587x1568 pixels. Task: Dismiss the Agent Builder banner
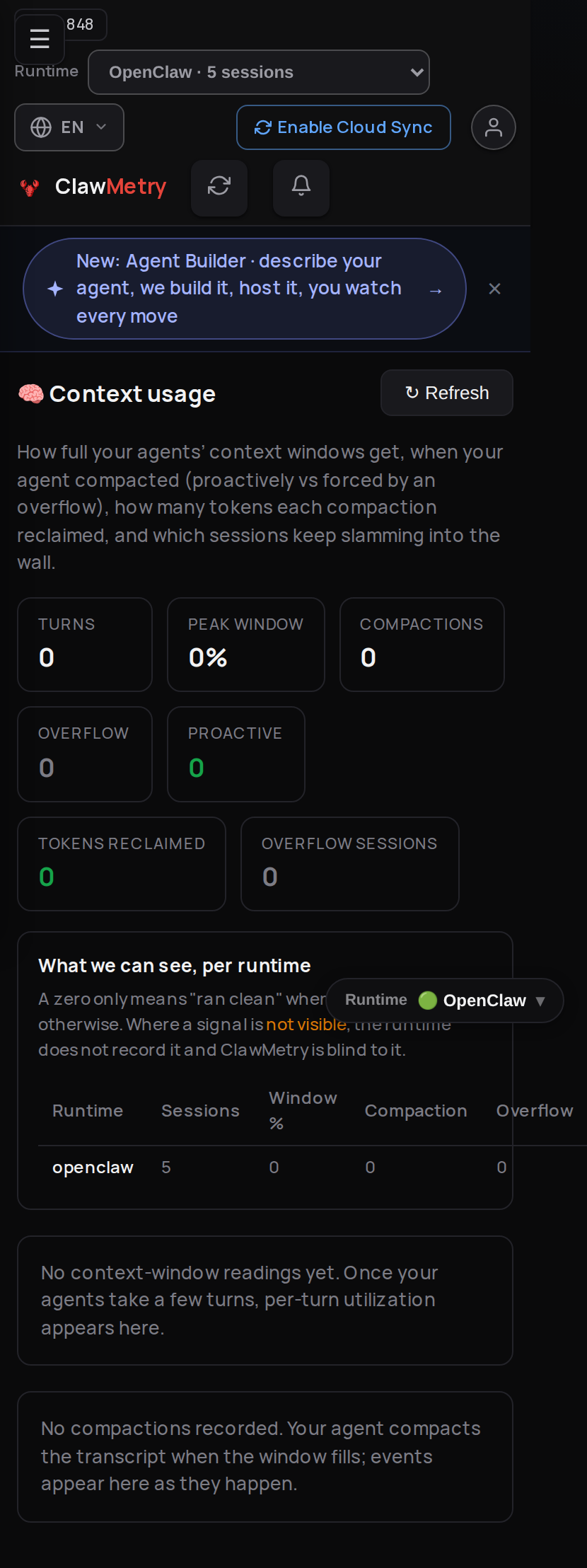495,289
